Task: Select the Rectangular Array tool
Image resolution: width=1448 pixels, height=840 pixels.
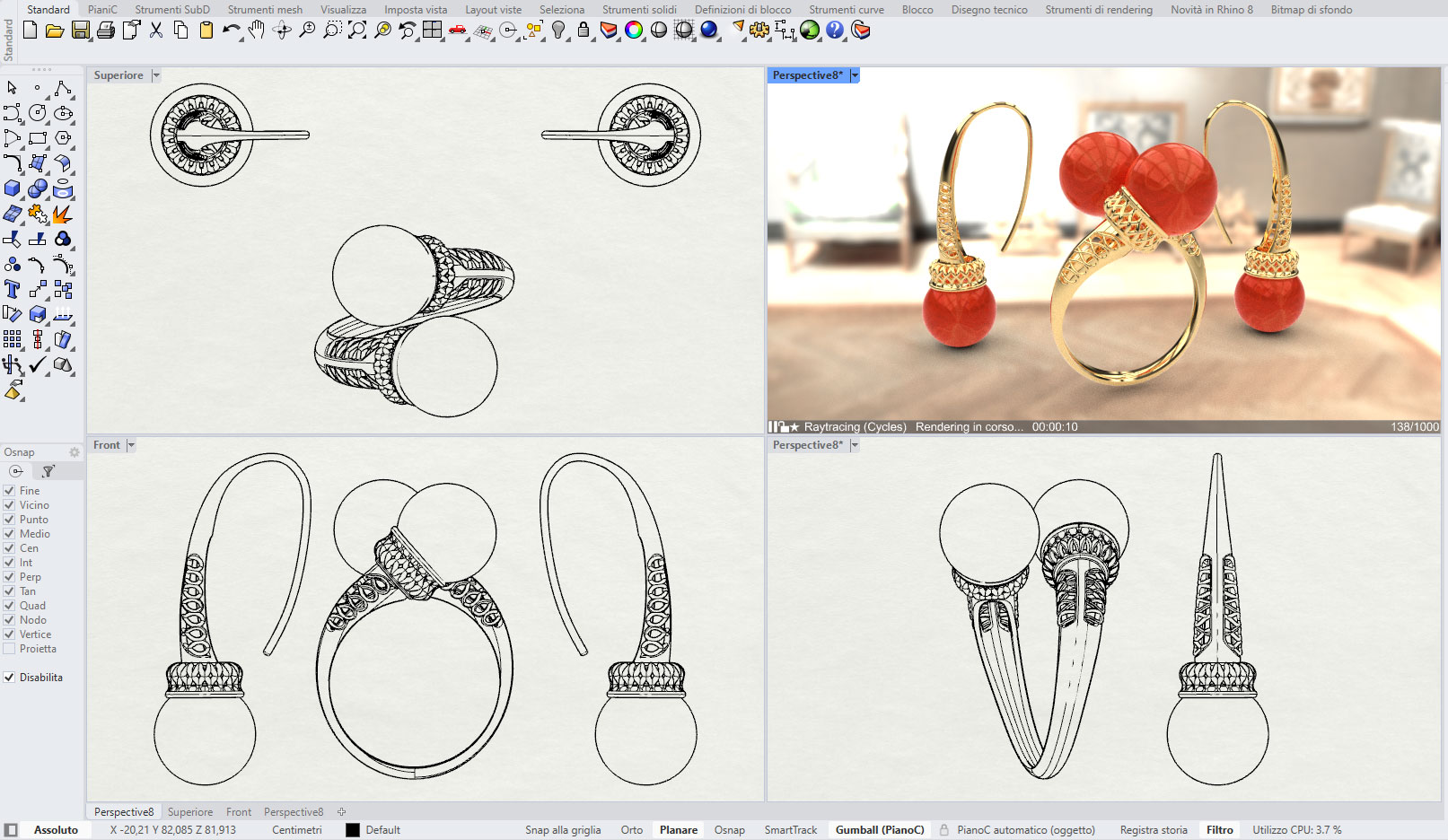Action: tap(13, 339)
